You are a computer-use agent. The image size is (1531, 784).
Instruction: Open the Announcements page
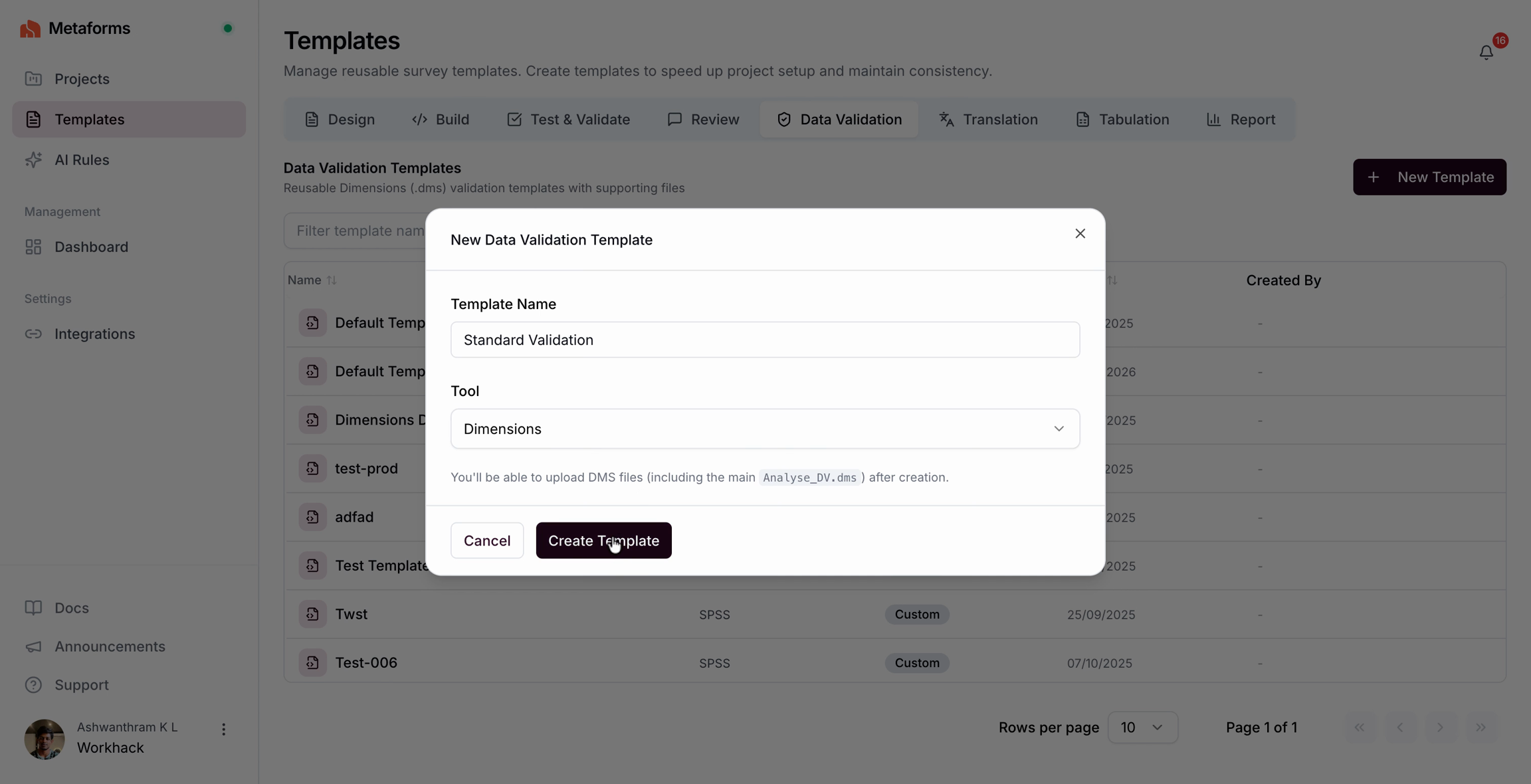click(x=110, y=646)
